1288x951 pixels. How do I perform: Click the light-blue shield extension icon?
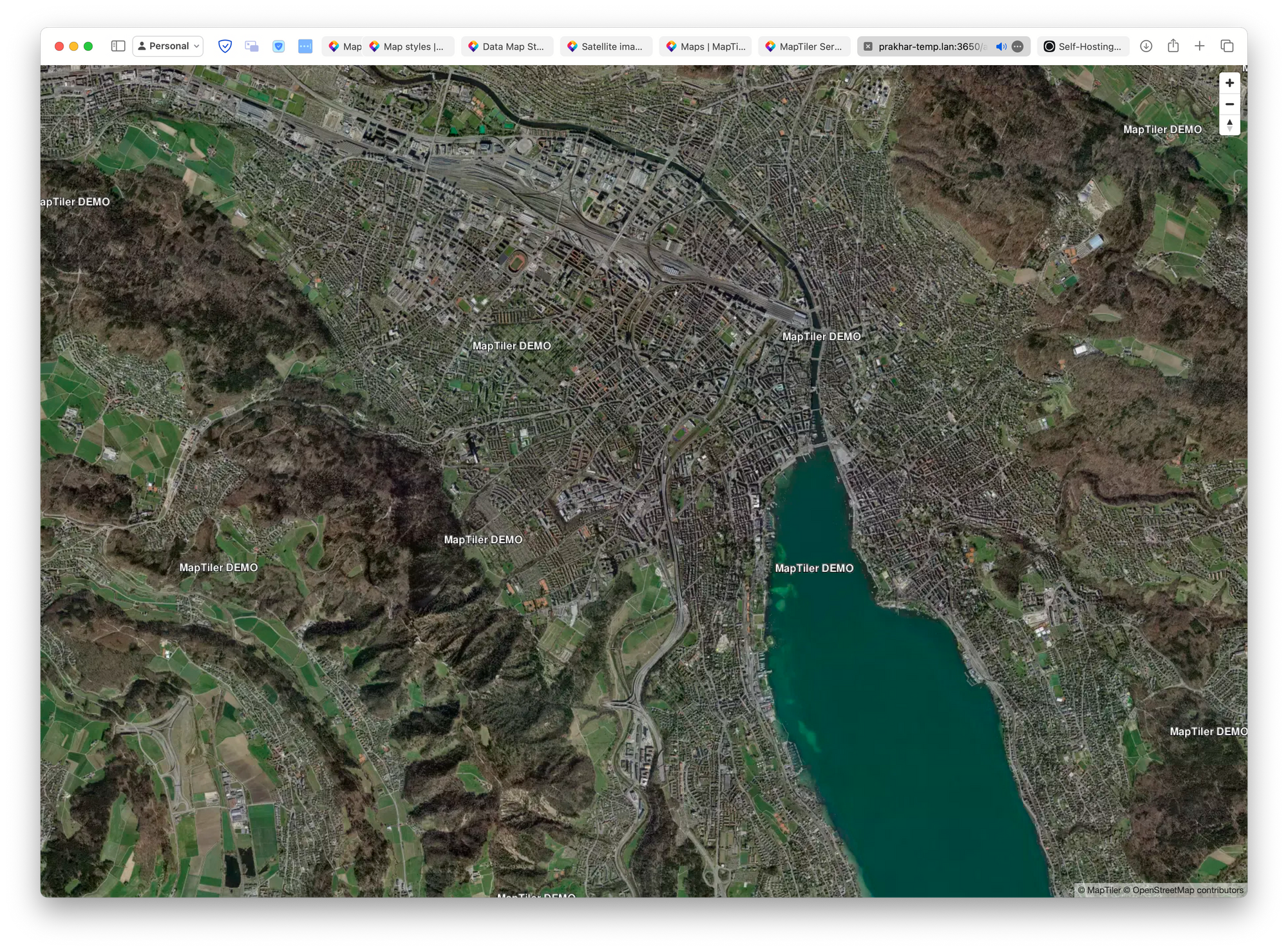(278, 46)
